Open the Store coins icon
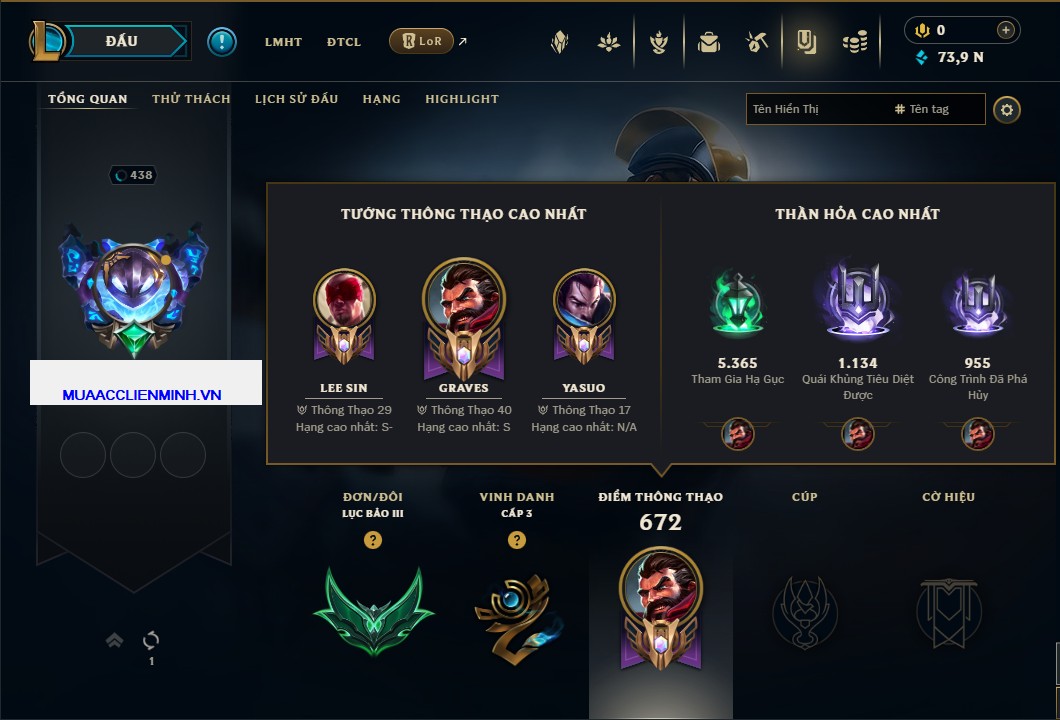Screen dimensions: 1060x720 pos(855,42)
